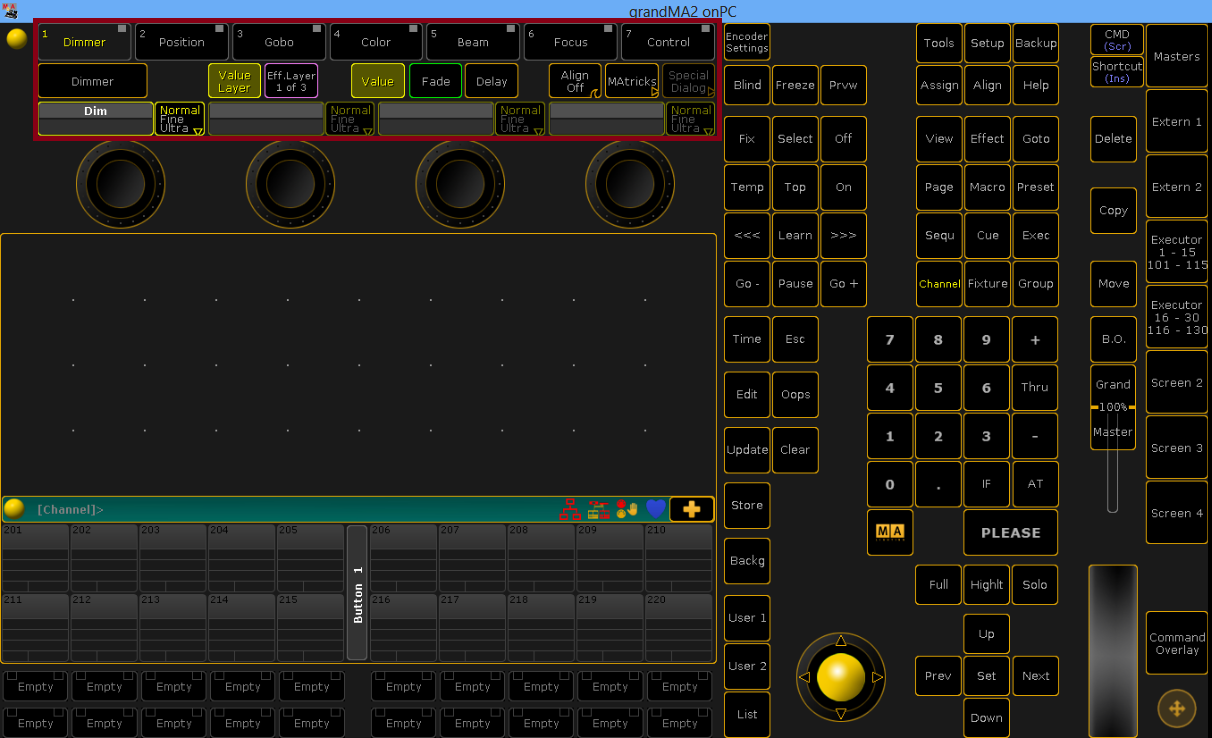
Task: Click executor button 201
Action: pyautogui.click(x=35, y=557)
